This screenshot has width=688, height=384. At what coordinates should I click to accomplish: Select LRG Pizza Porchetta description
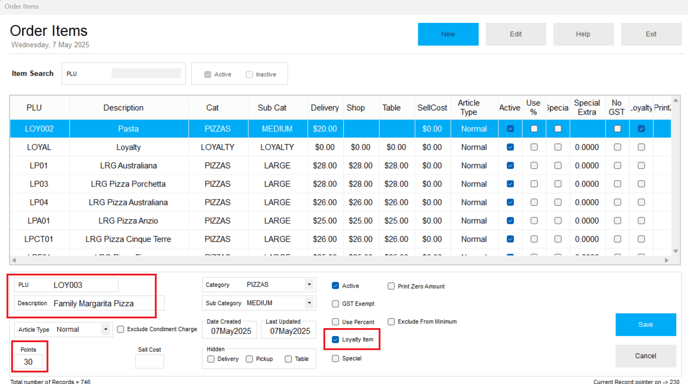(x=129, y=184)
